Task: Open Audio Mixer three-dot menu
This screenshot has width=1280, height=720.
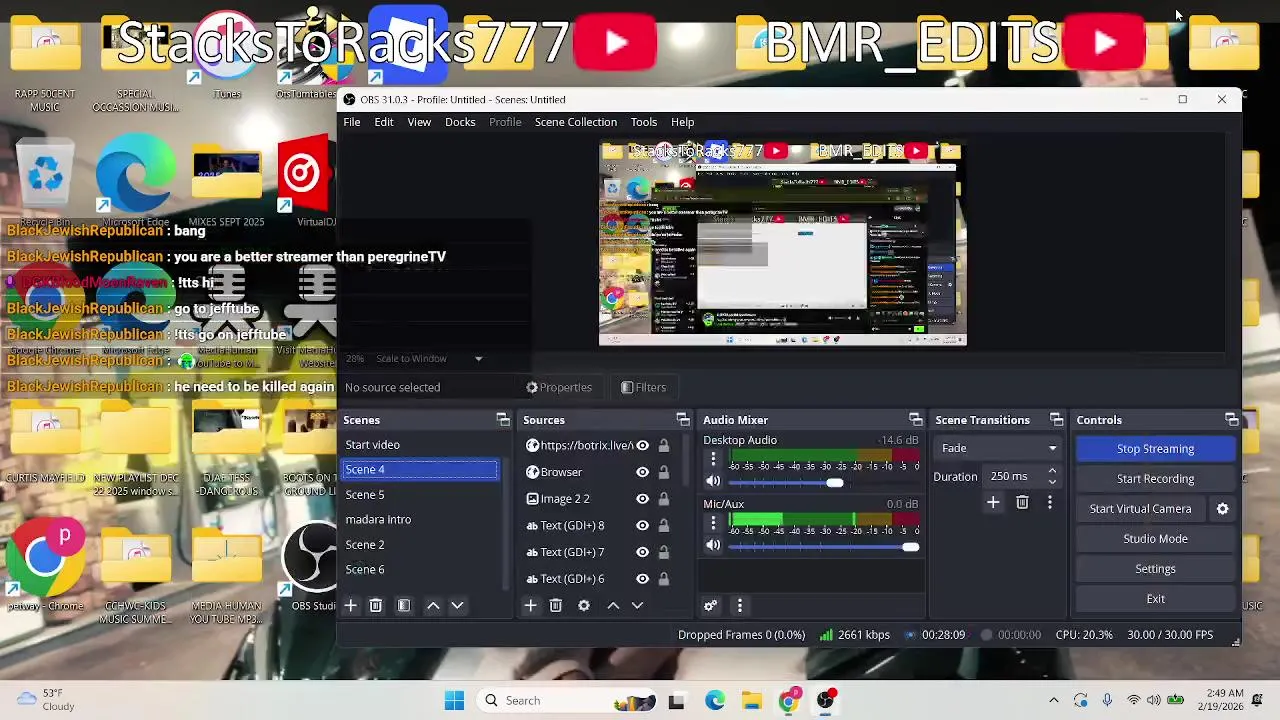Action: tap(740, 605)
